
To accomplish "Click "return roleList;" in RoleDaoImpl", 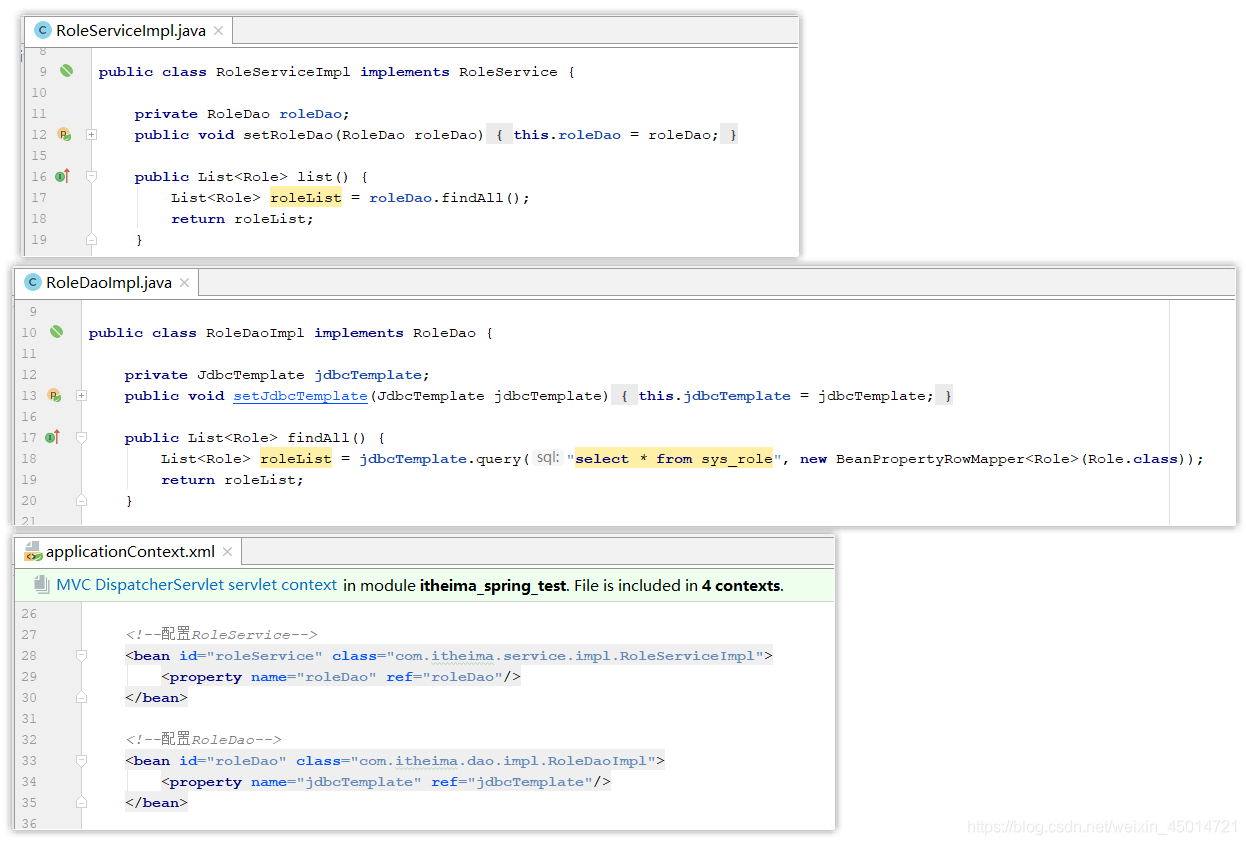I will (x=232, y=480).
